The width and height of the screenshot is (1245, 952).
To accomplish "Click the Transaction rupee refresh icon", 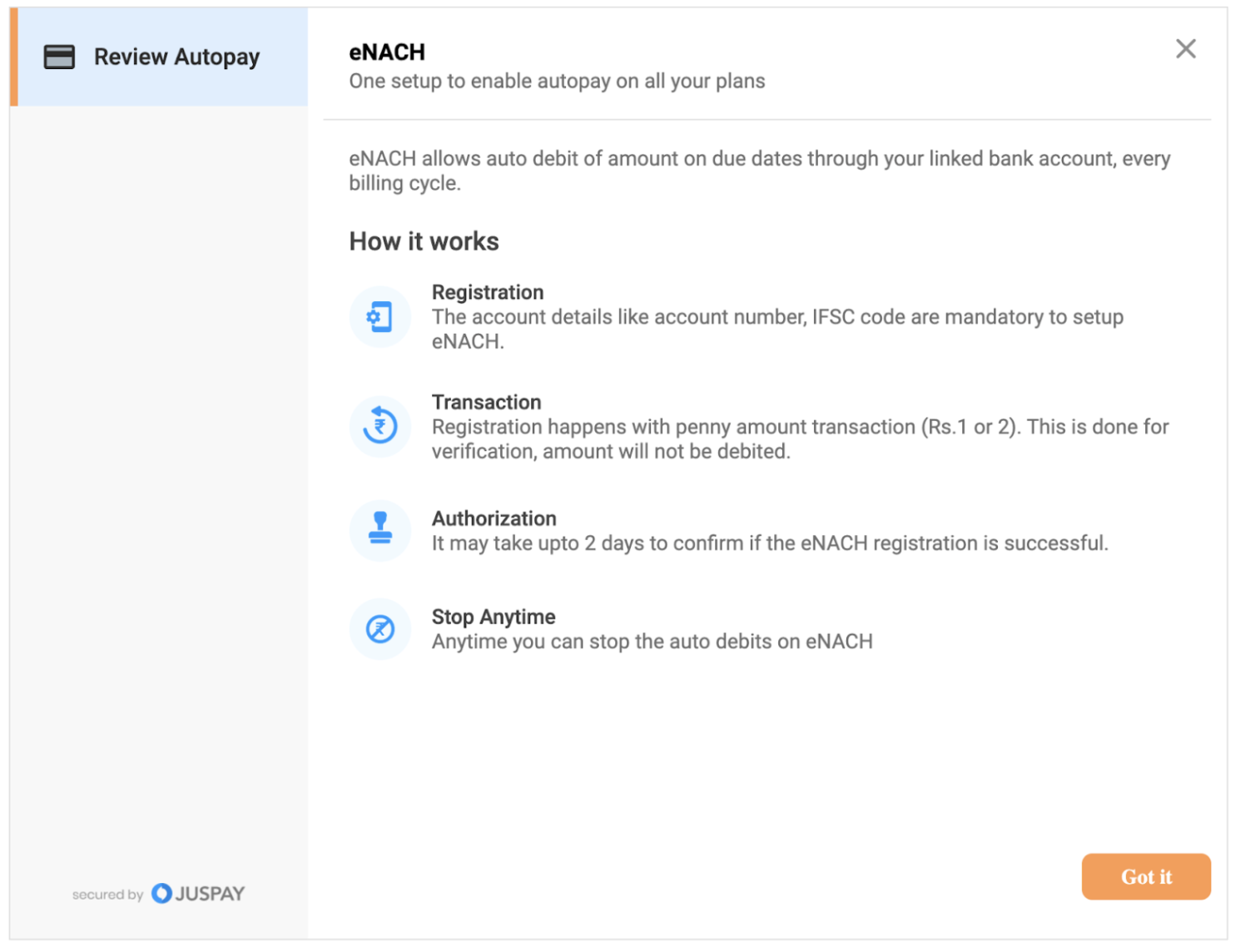I will pyautogui.click(x=379, y=427).
